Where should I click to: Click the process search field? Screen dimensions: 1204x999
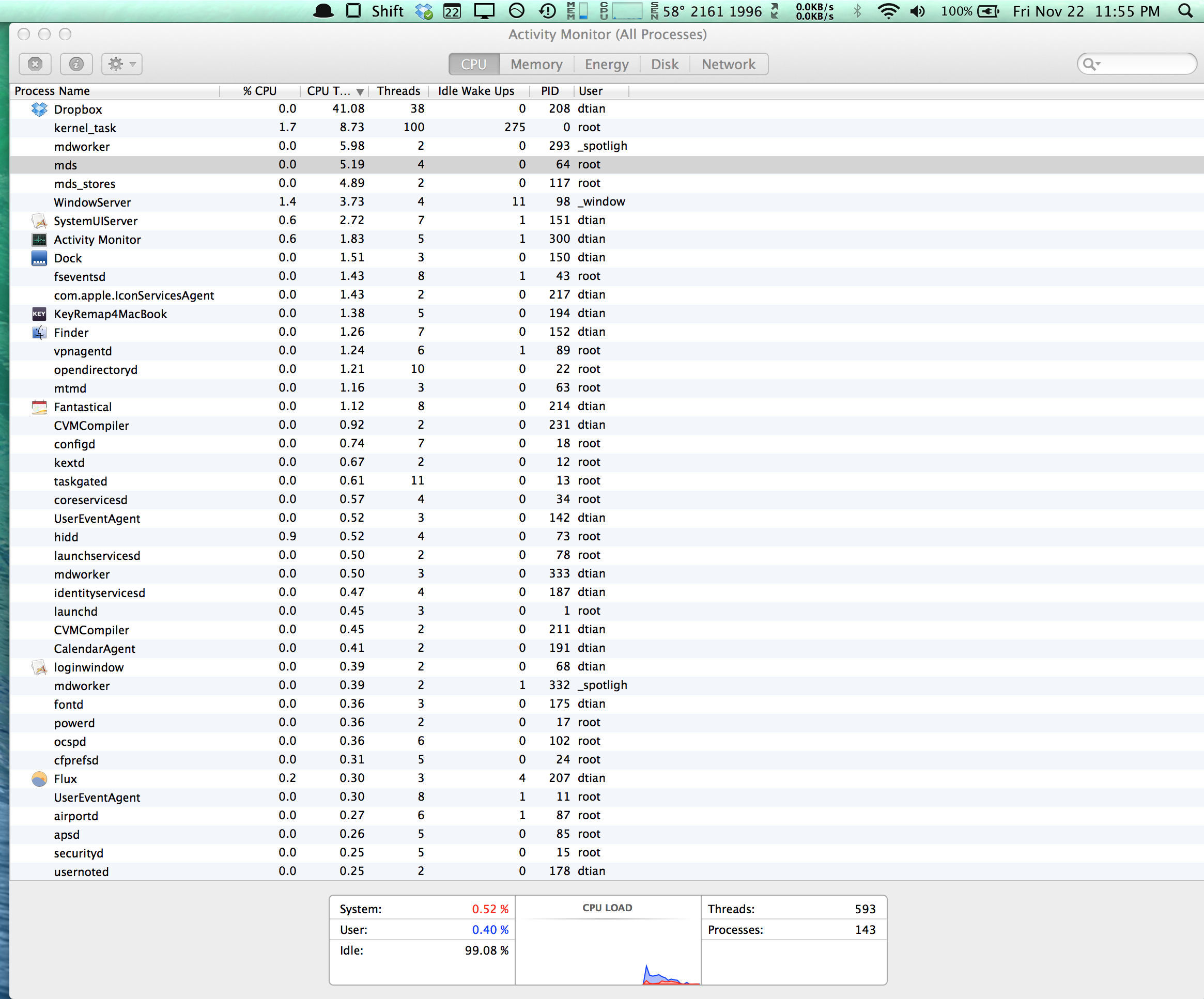tap(1147, 64)
